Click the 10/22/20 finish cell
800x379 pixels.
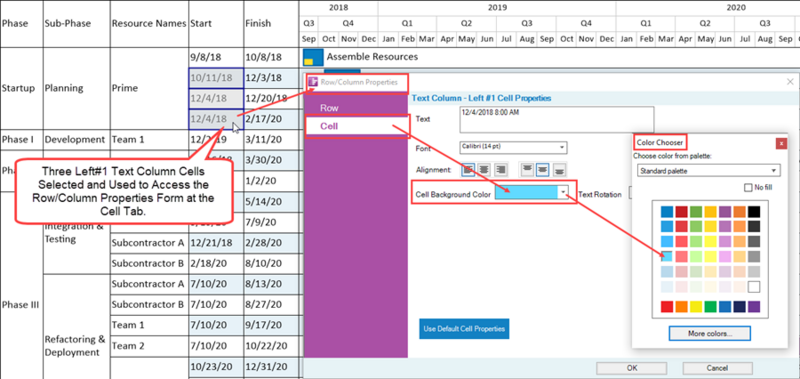(x=271, y=346)
